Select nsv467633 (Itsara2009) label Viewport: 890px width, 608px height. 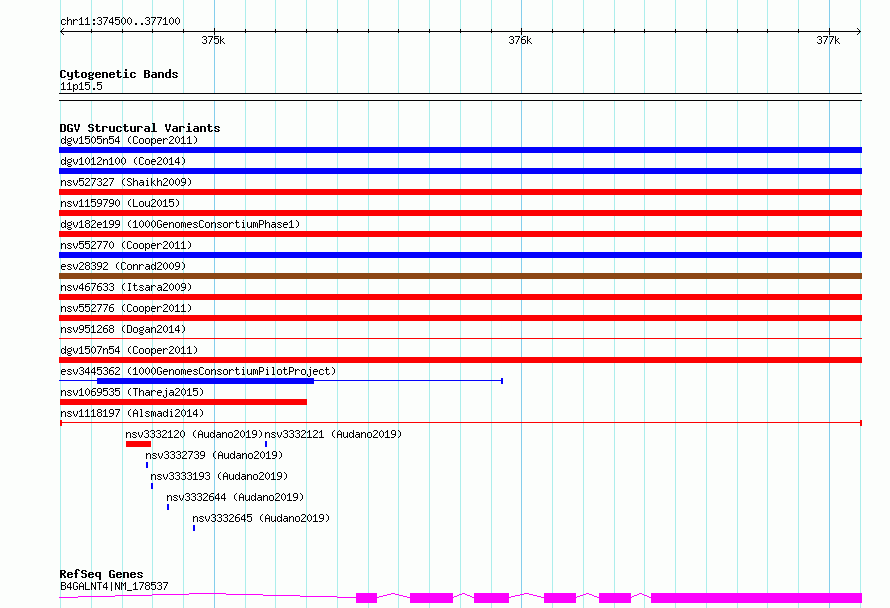coord(126,287)
